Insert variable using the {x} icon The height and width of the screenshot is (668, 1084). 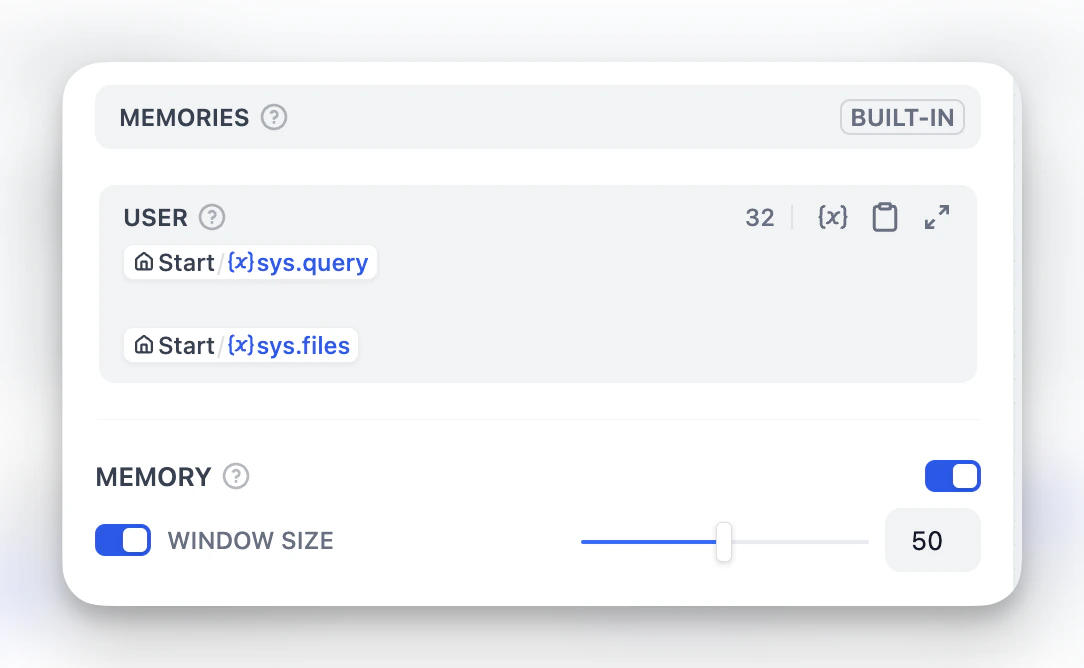coord(833,217)
